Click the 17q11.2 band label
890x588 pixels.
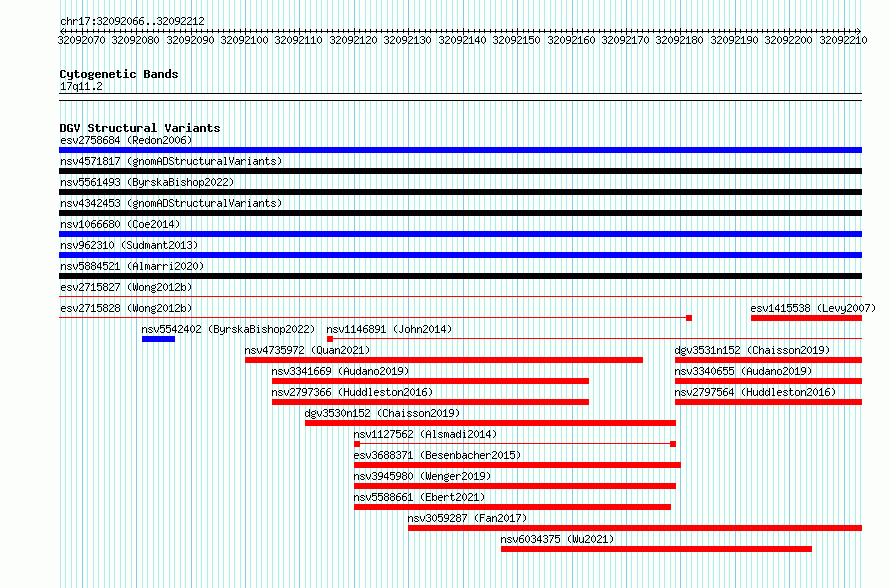tap(81, 86)
